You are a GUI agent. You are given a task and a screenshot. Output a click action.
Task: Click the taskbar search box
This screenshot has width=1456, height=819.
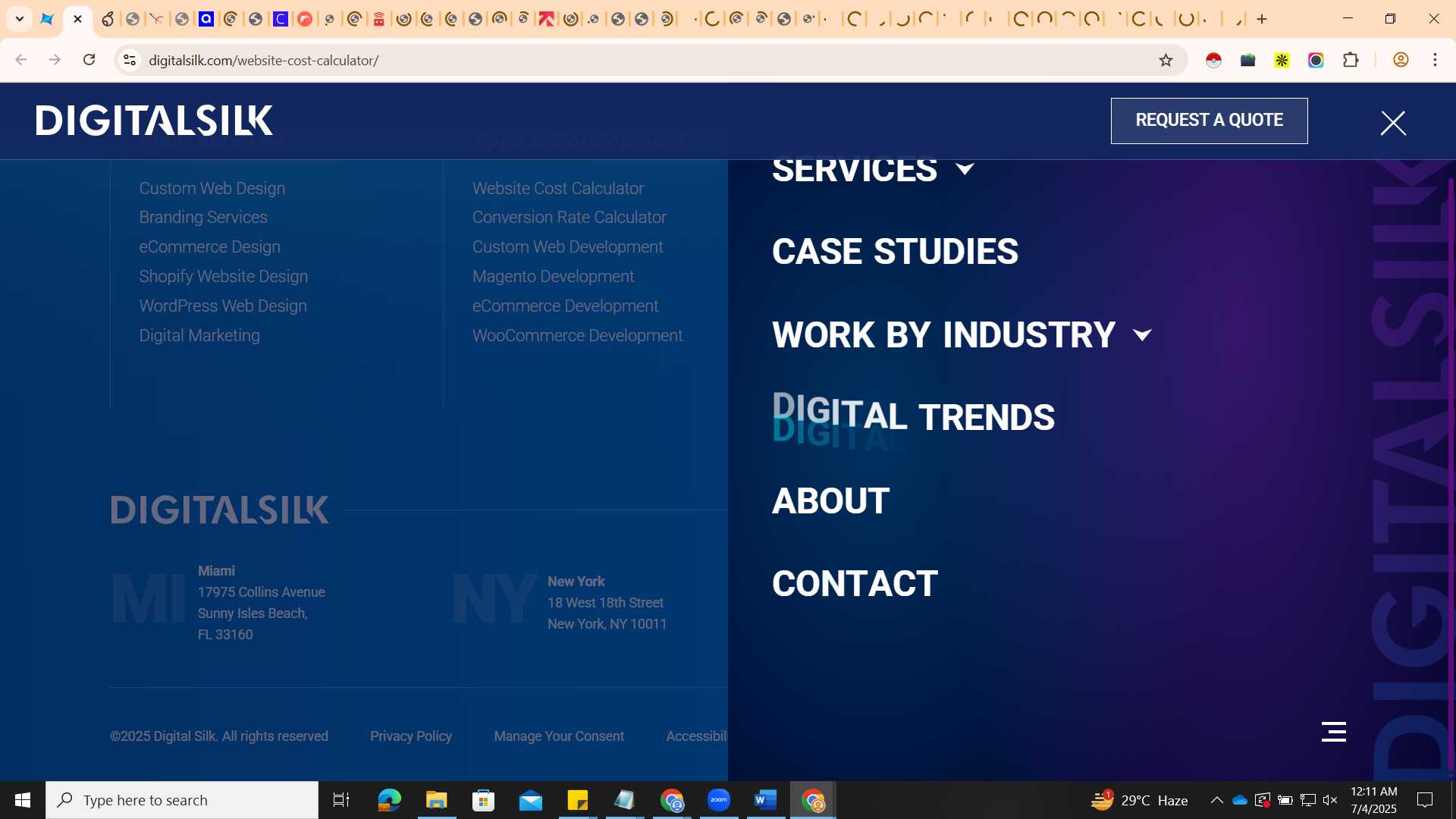182,800
